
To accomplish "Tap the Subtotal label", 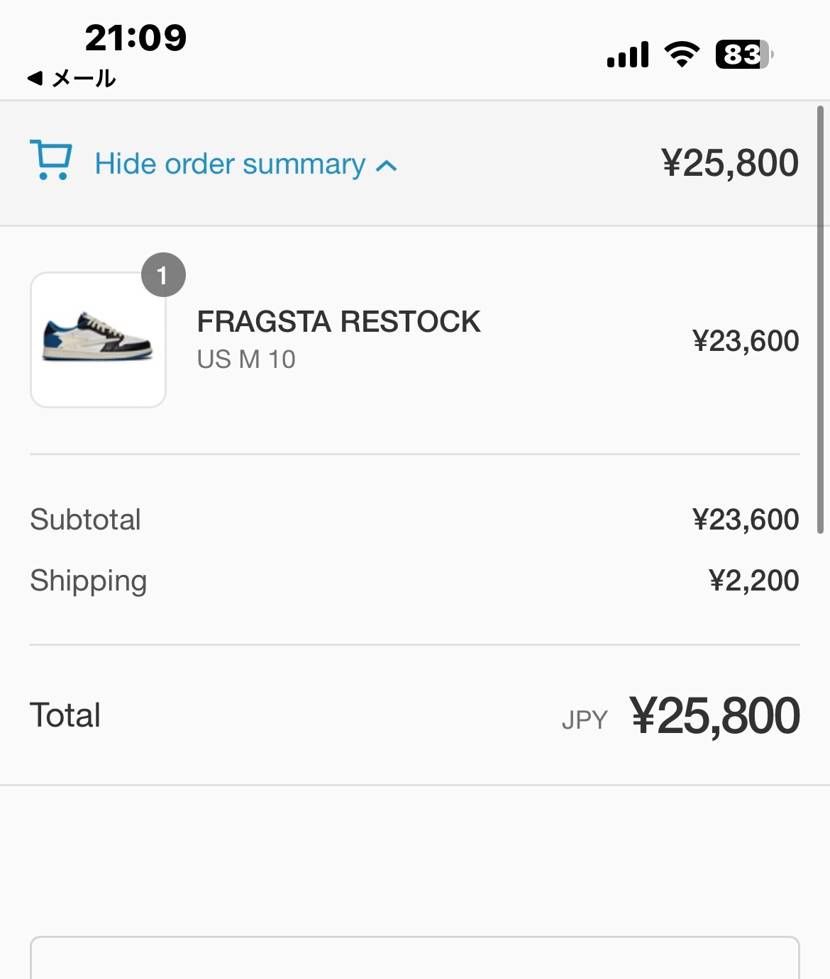I will [x=85, y=520].
